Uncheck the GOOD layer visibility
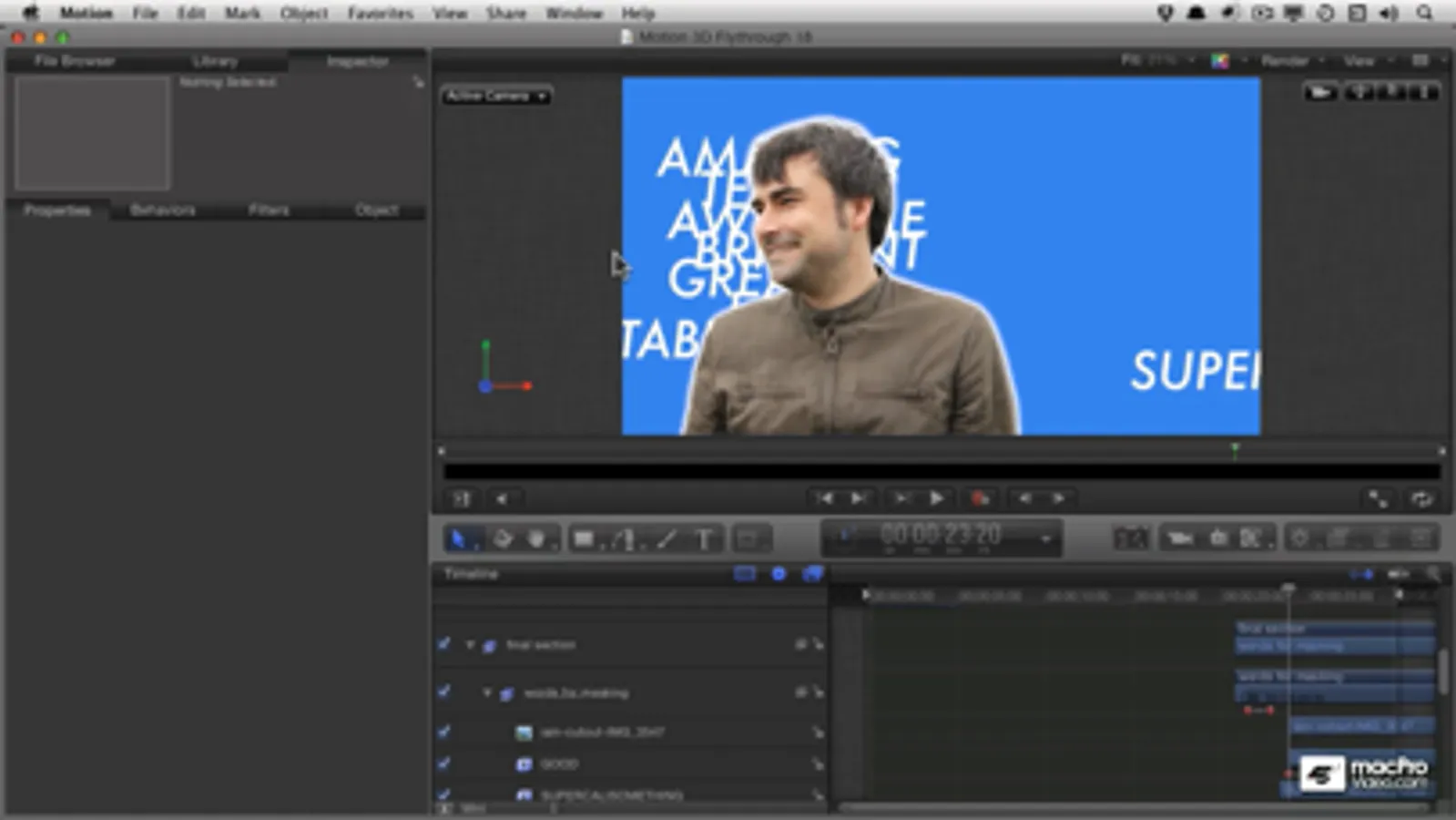 coord(444,764)
